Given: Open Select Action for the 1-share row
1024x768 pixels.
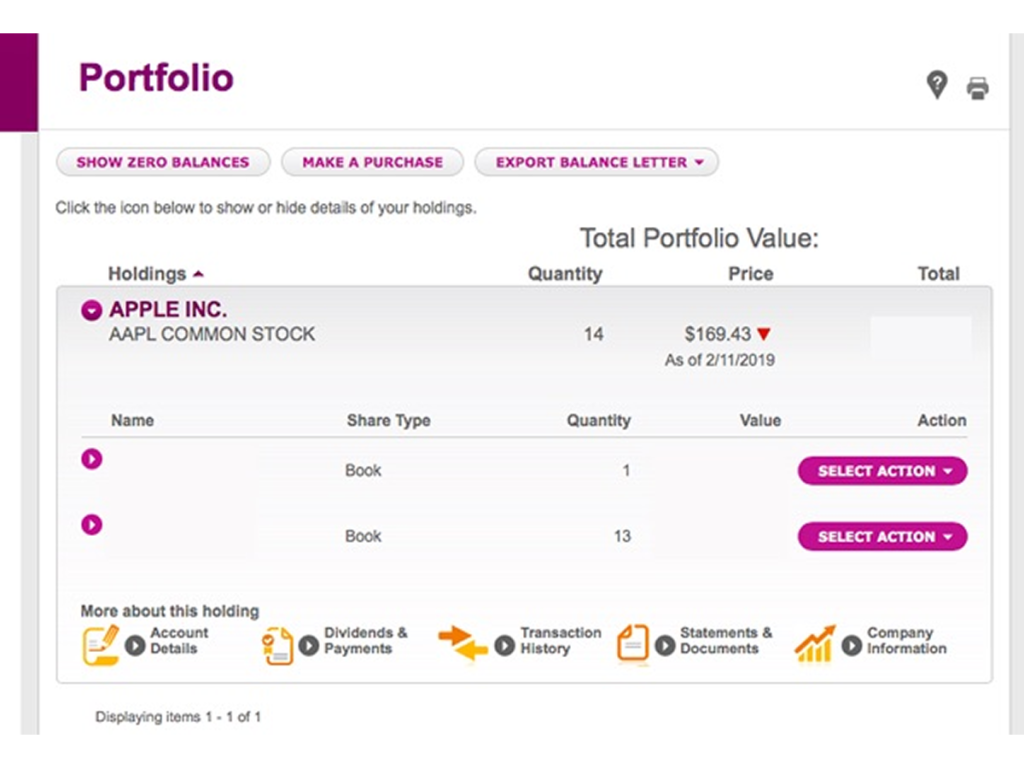Looking at the screenshot, I should [x=882, y=471].
